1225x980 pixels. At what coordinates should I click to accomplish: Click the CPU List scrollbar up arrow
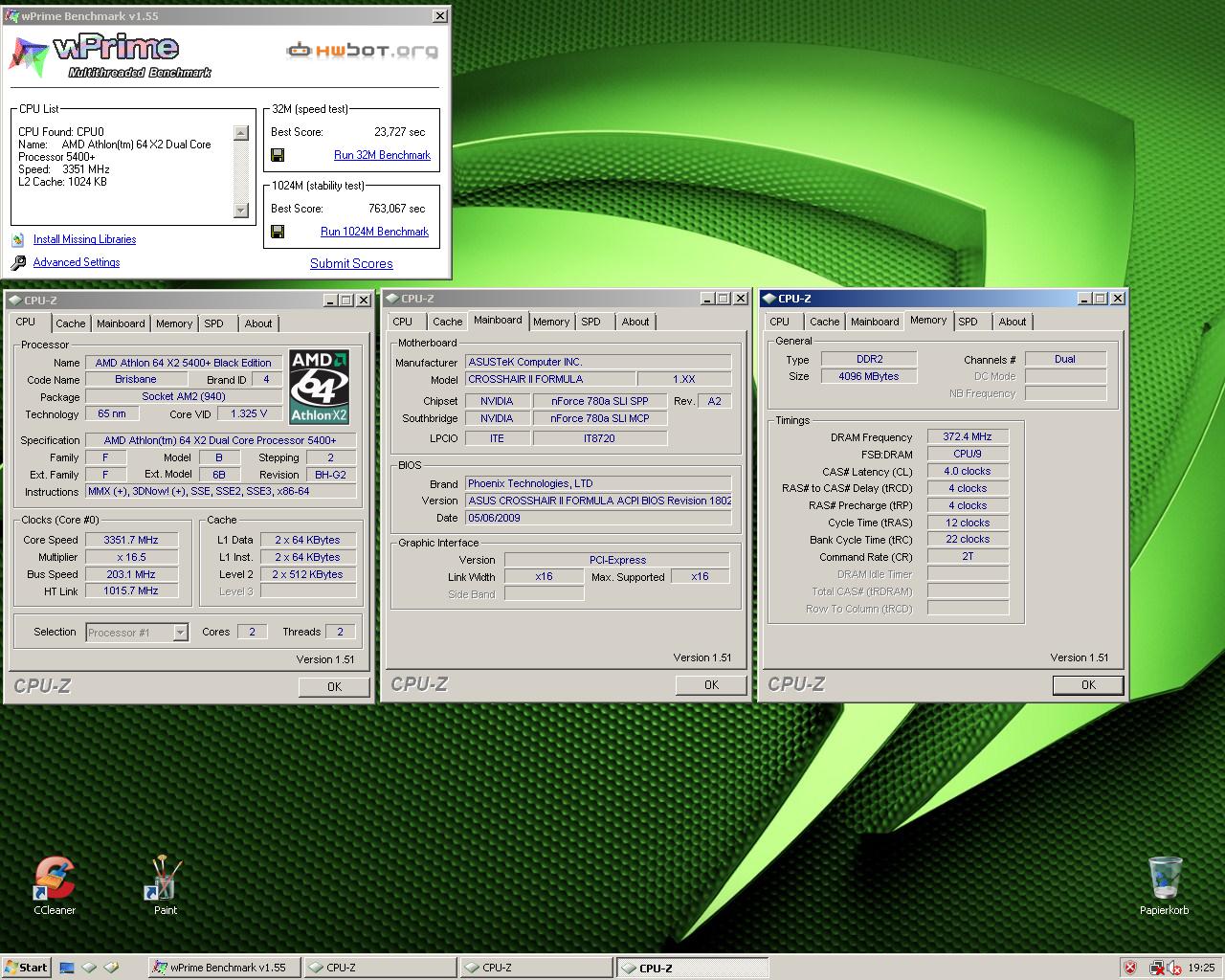[x=241, y=133]
